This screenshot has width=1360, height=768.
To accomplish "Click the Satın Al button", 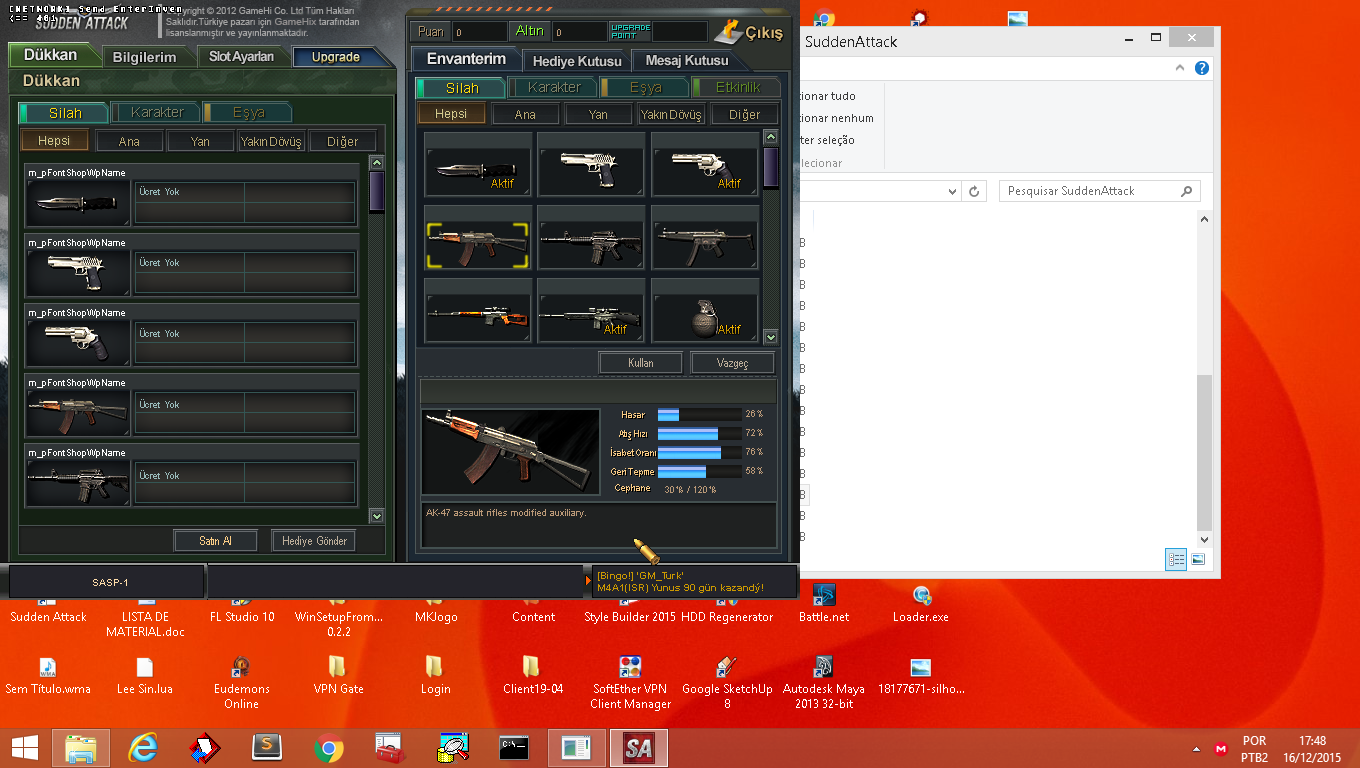I will click(x=215, y=541).
